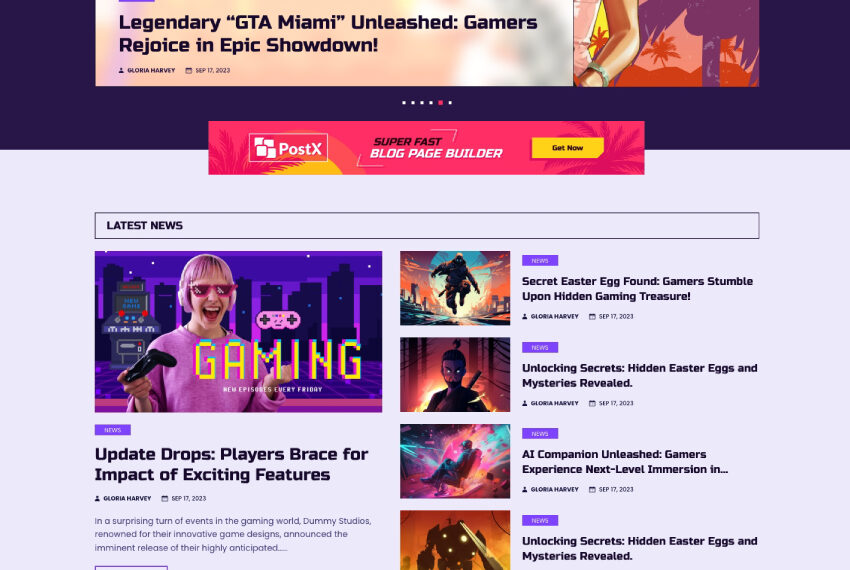Click the PostX logo in banner

click(x=288, y=148)
